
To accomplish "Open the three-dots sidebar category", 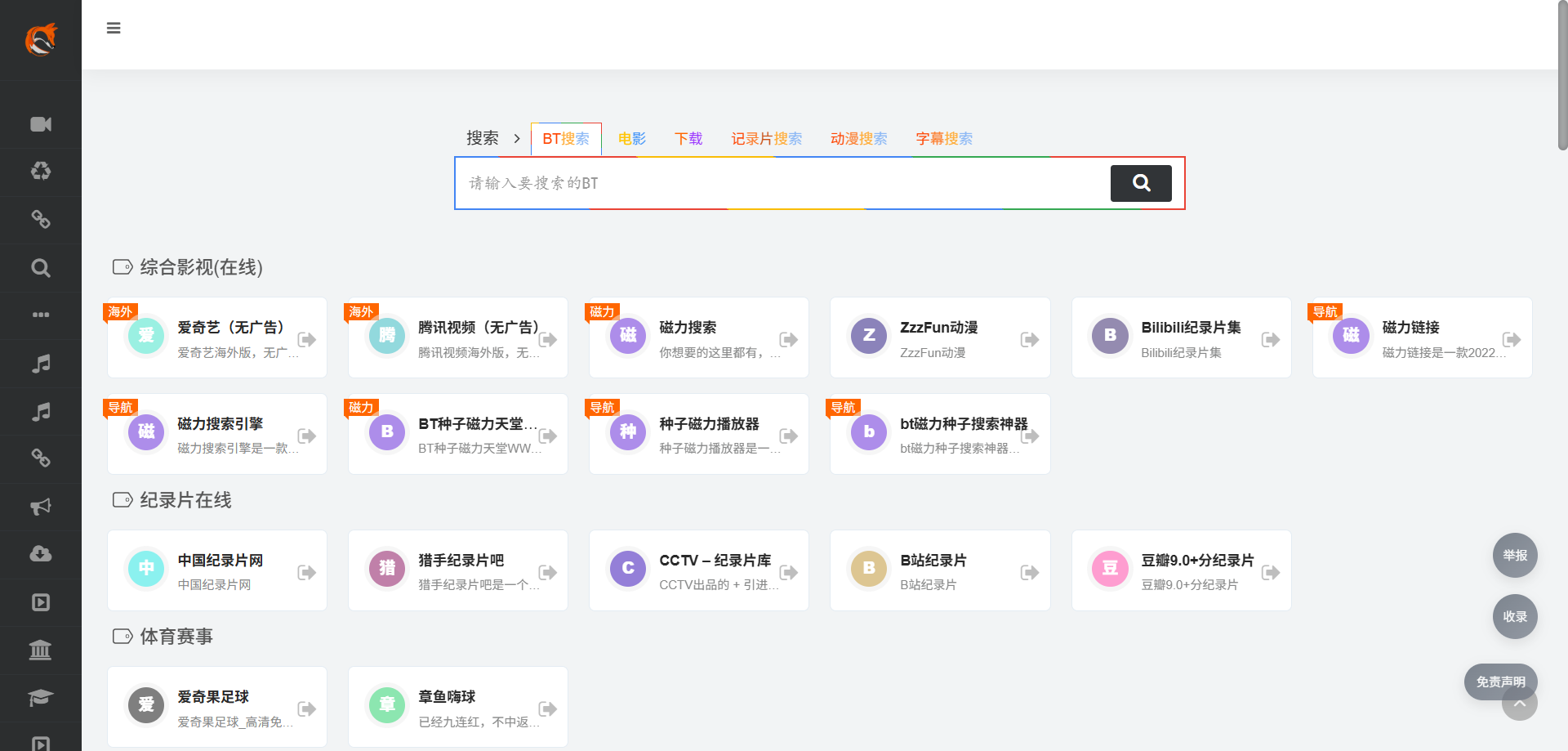I will pos(41,315).
